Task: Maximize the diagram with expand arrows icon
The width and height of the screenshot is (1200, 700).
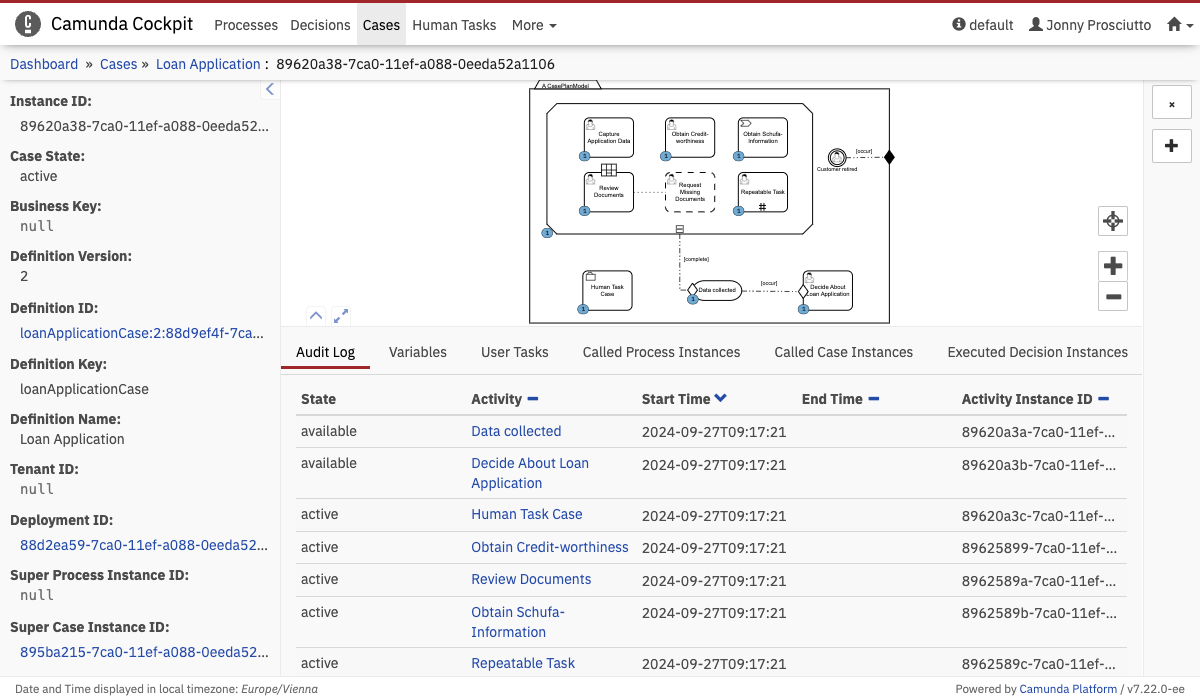Action: pos(341,315)
